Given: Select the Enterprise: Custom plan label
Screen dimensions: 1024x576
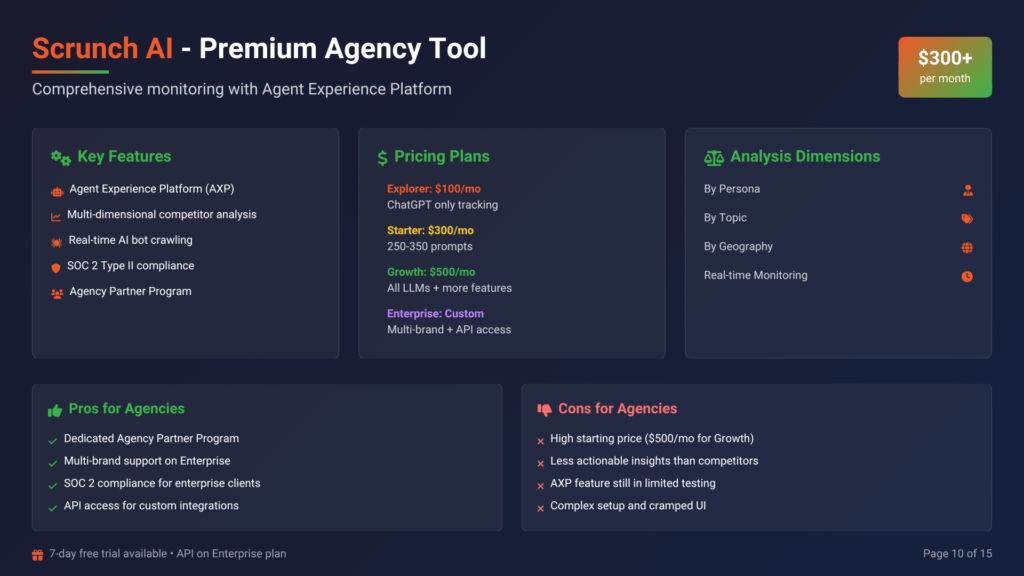Looking at the screenshot, I should pos(435,314).
